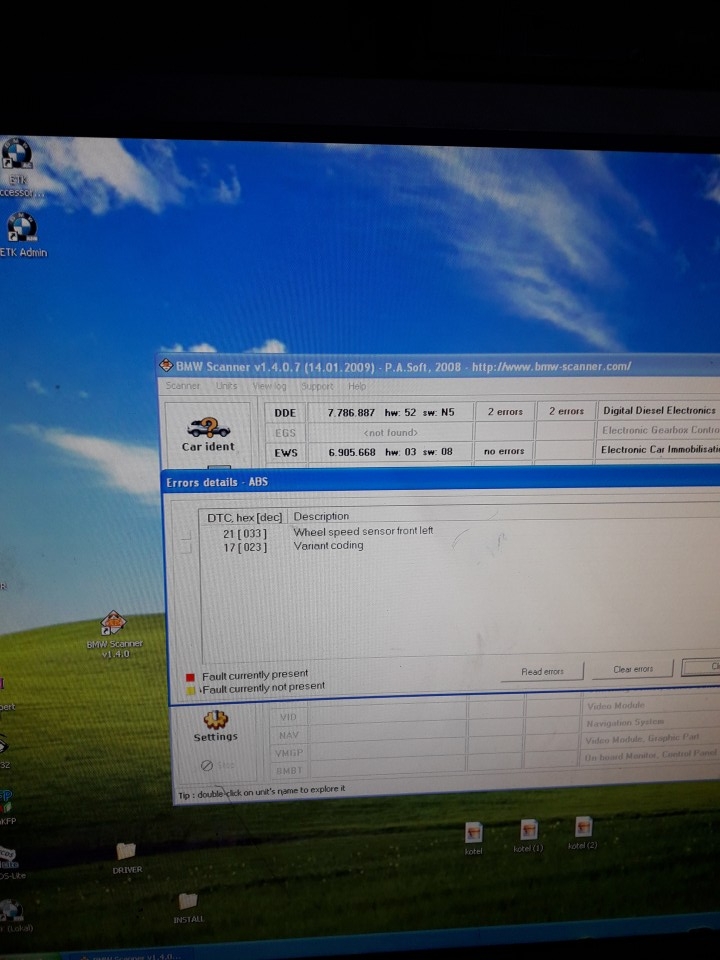Open the Scanner menu
720x960 pixels.
pos(182,386)
